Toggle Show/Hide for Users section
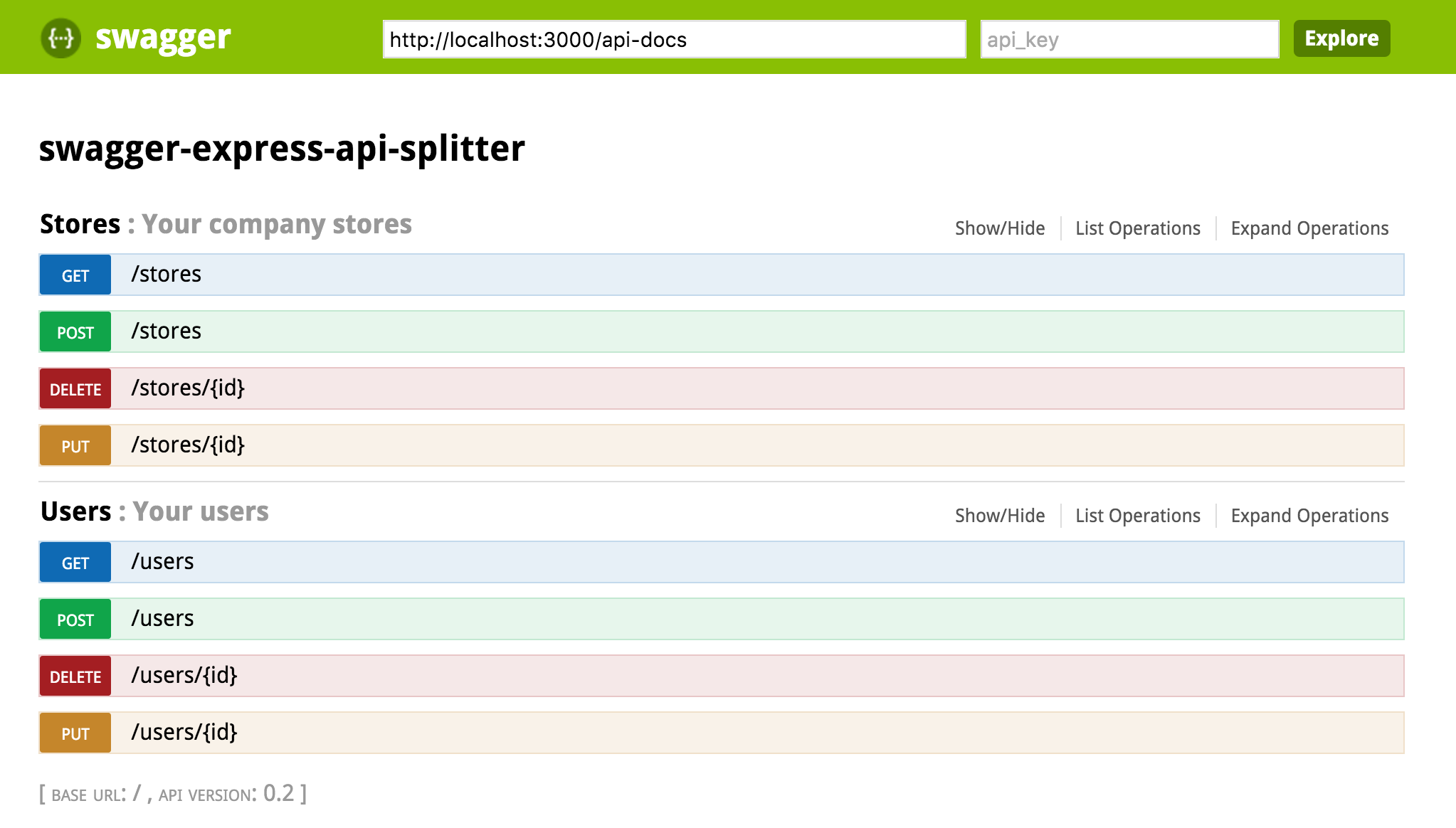 (999, 515)
